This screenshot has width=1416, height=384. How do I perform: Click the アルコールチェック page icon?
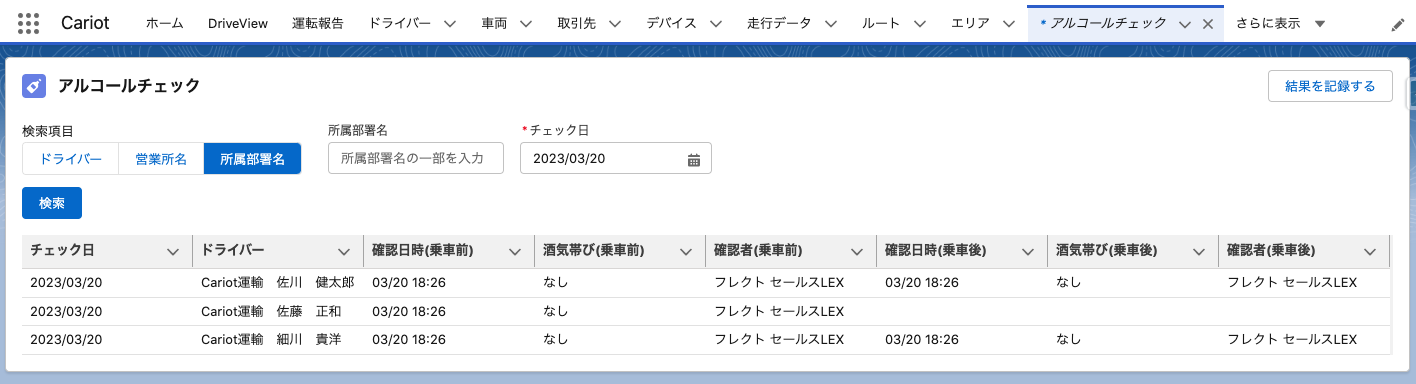coord(34,87)
